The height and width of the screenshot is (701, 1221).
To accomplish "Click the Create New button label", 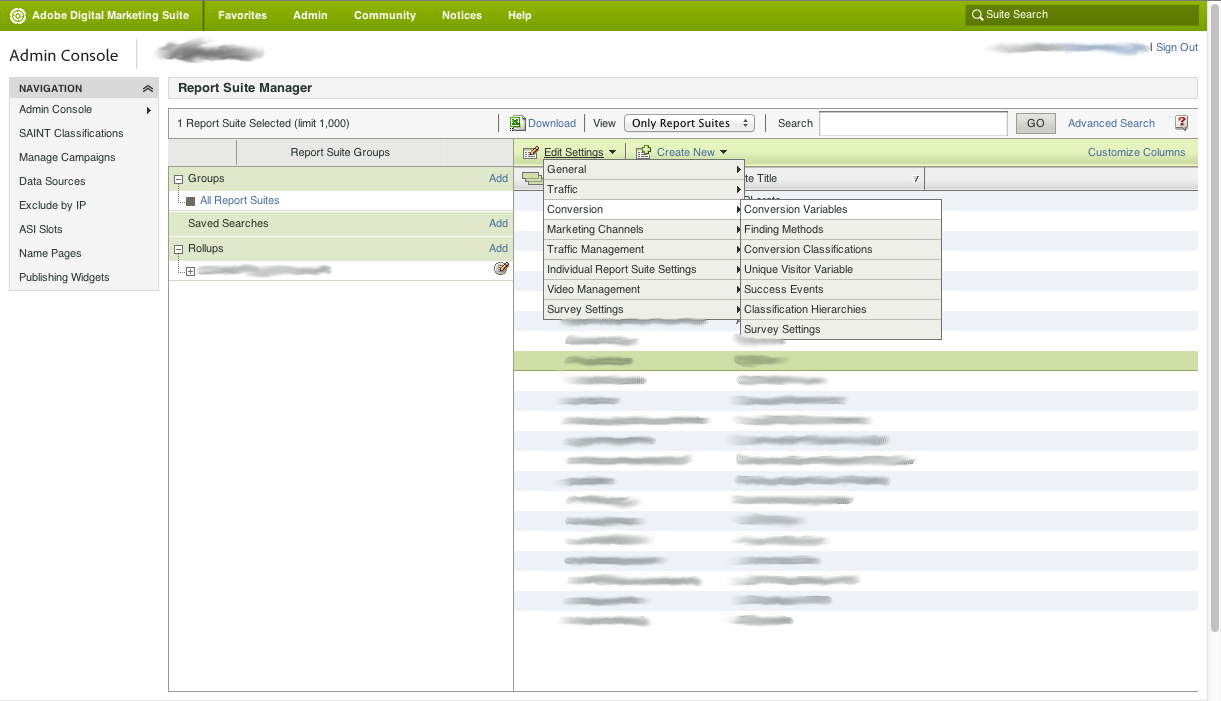I will click(686, 152).
